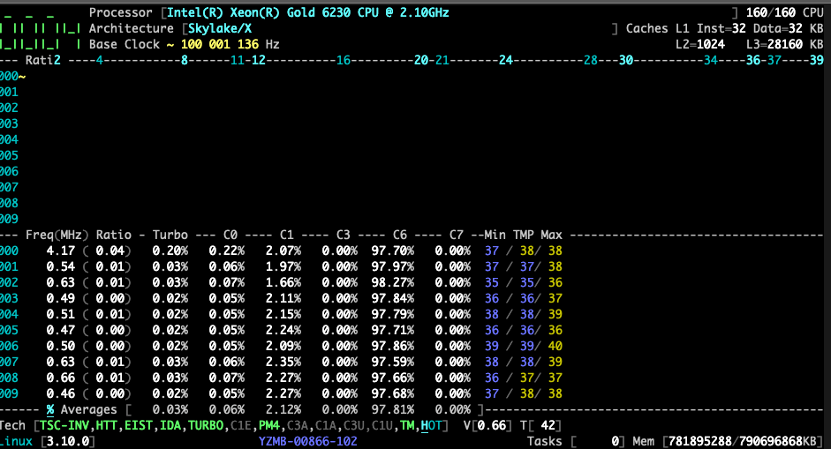Click the CPU 005 row label in the lower table
Viewport: 832px width, 450px height.
(9, 330)
